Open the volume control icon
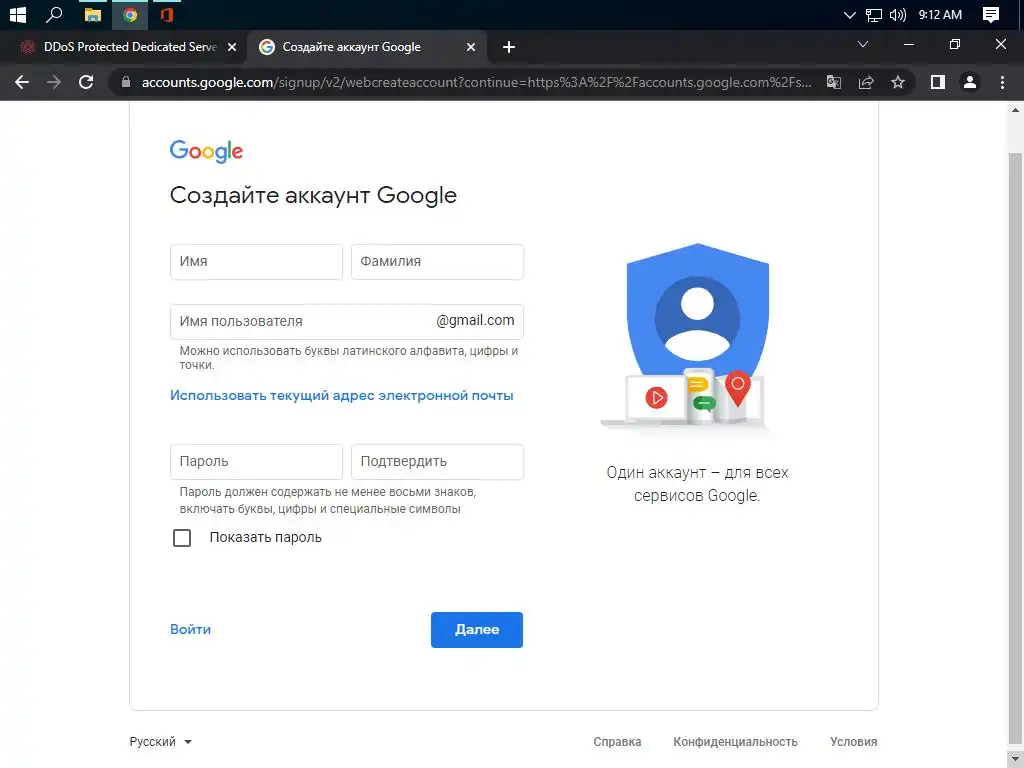Screen dimensions: 1024x768 click(898, 14)
